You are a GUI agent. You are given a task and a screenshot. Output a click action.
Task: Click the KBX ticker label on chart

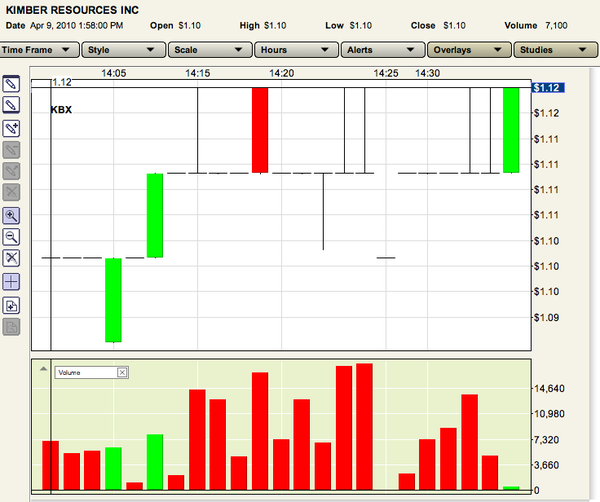61,110
